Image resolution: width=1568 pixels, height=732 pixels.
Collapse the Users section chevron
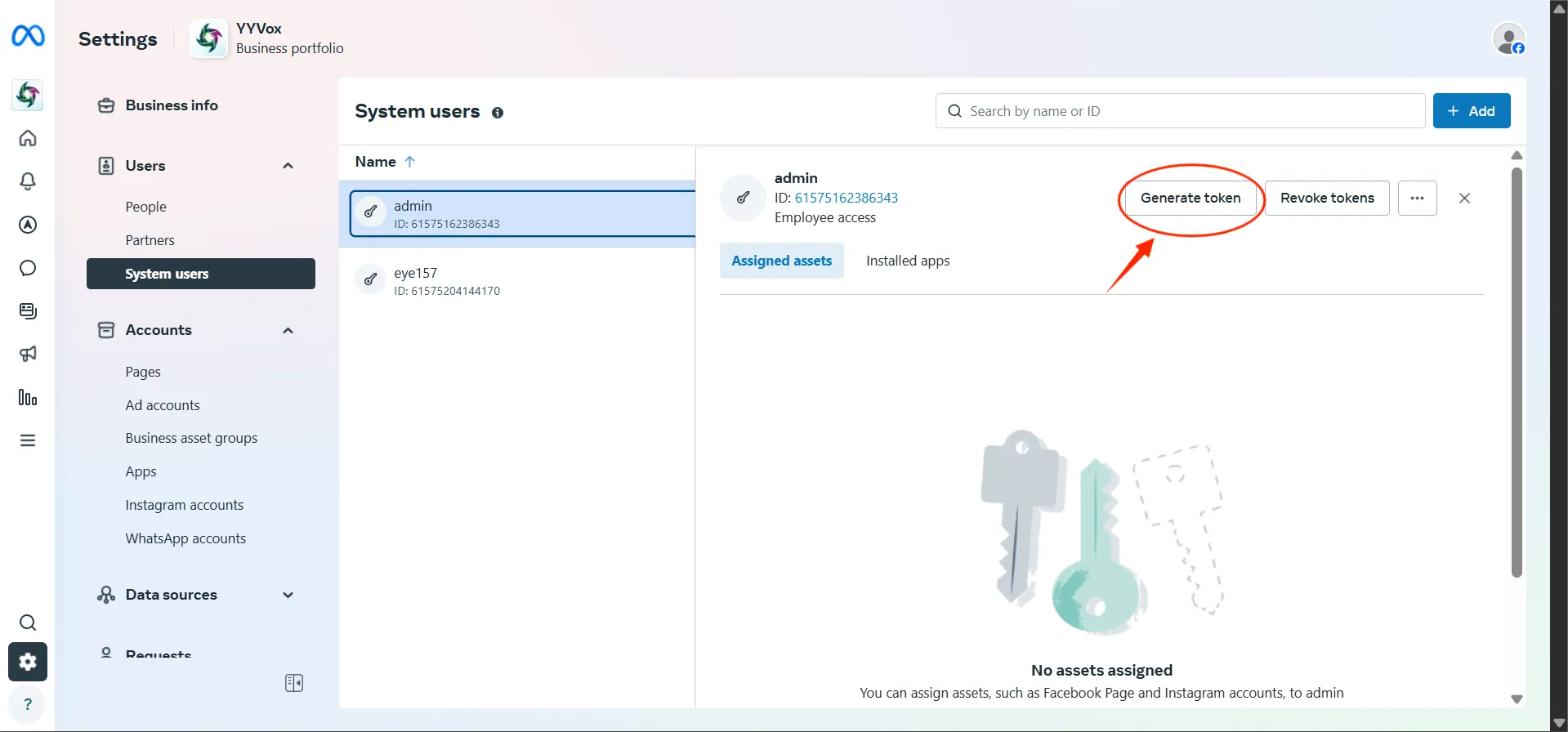click(x=288, y=166)
